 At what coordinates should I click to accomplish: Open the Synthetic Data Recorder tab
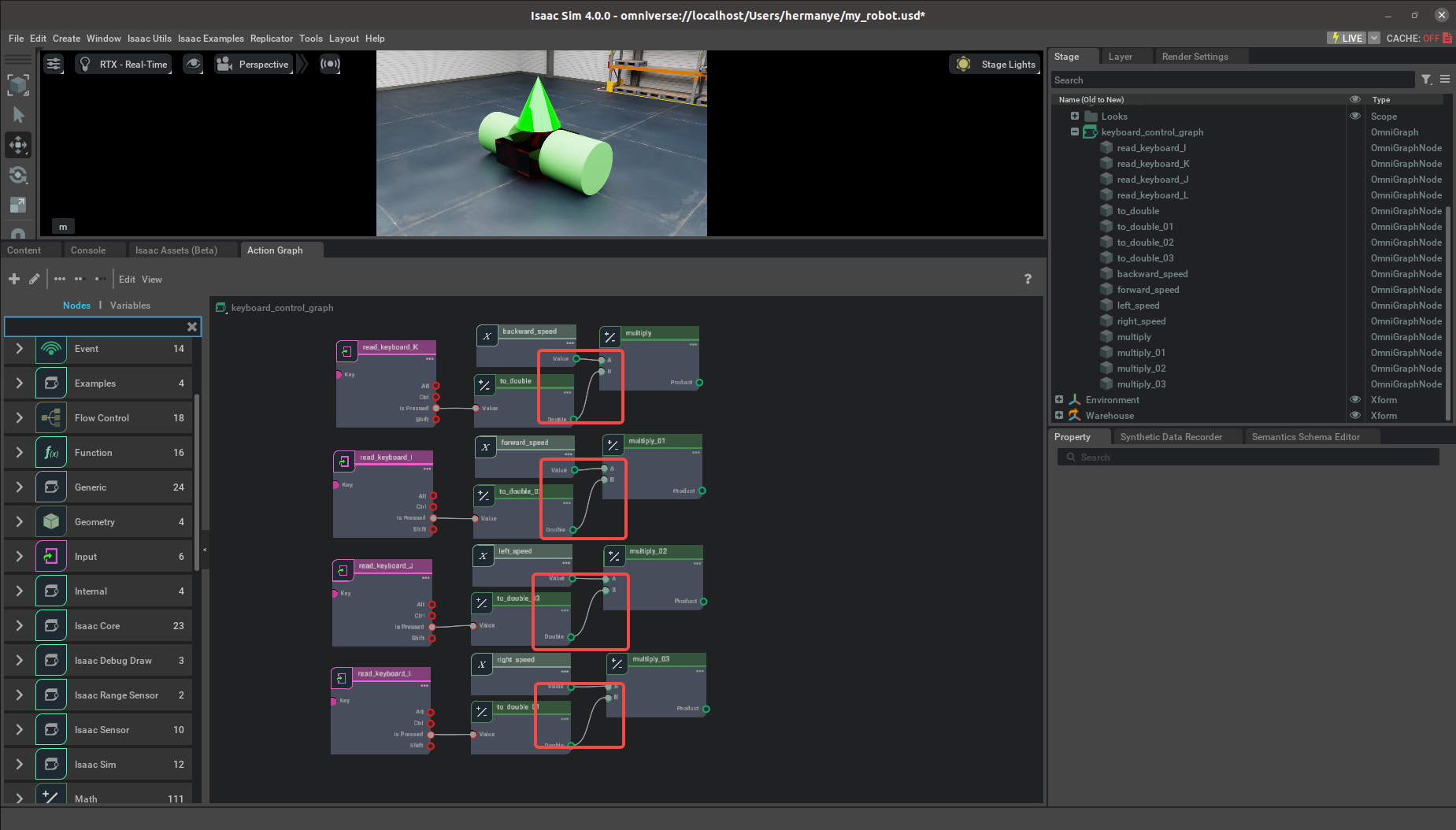[1171, 436]
